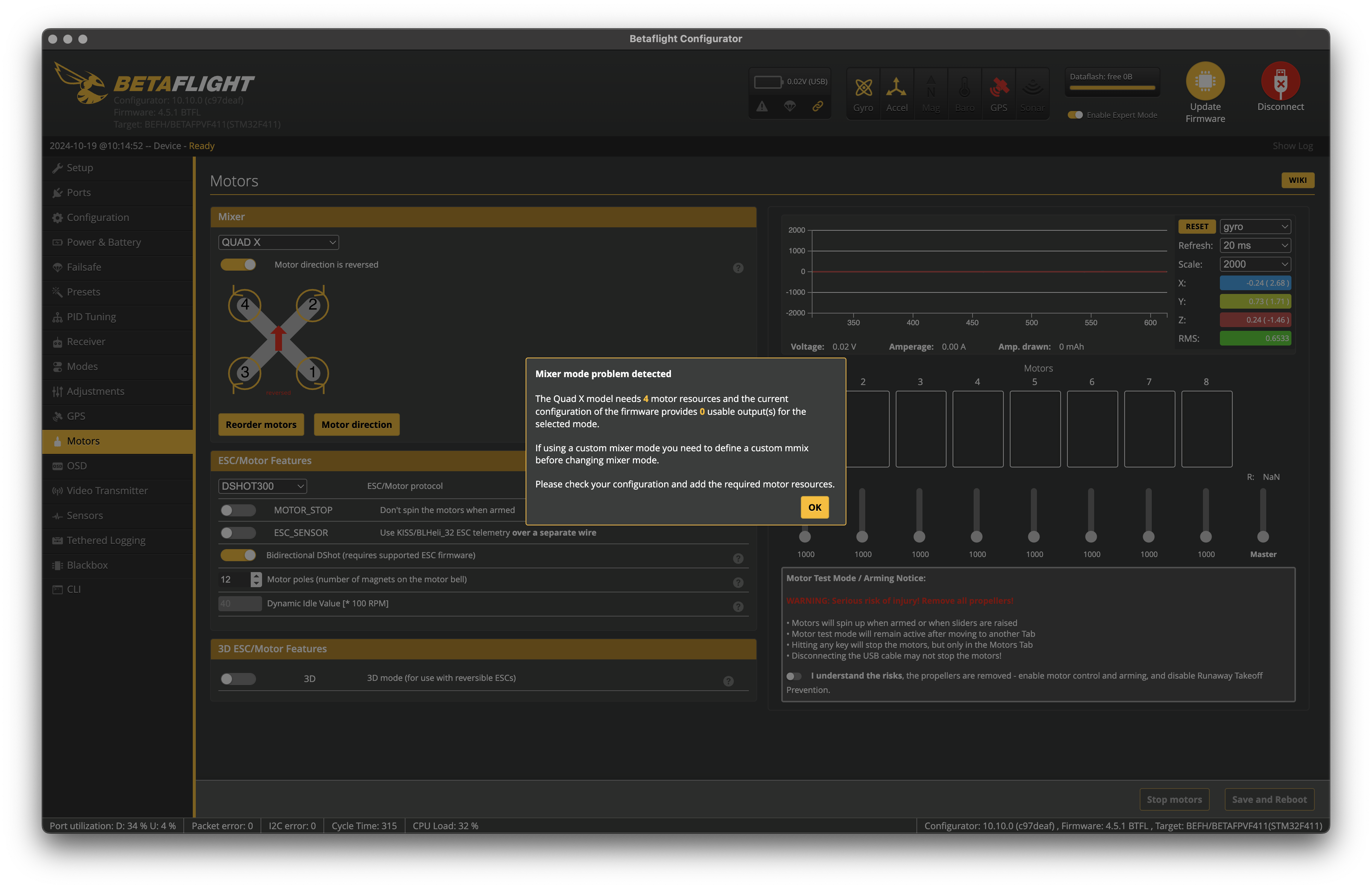Image resolution: width=1372 pixels, height=889 pixels.
Task: Adjust the Motor poles stepper arrows
Action: point(256,579)
